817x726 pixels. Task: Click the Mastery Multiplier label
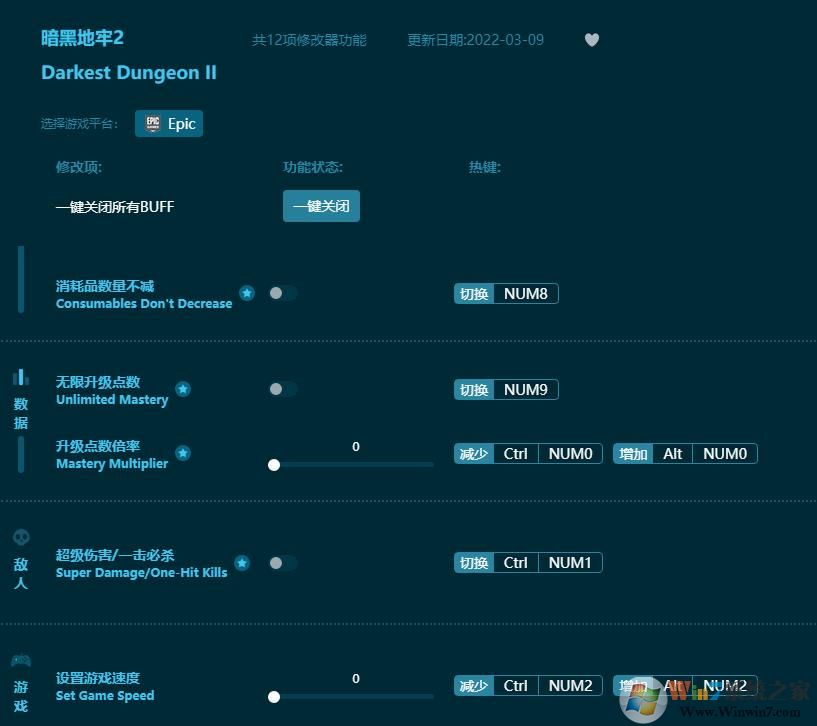pos(112,464)
